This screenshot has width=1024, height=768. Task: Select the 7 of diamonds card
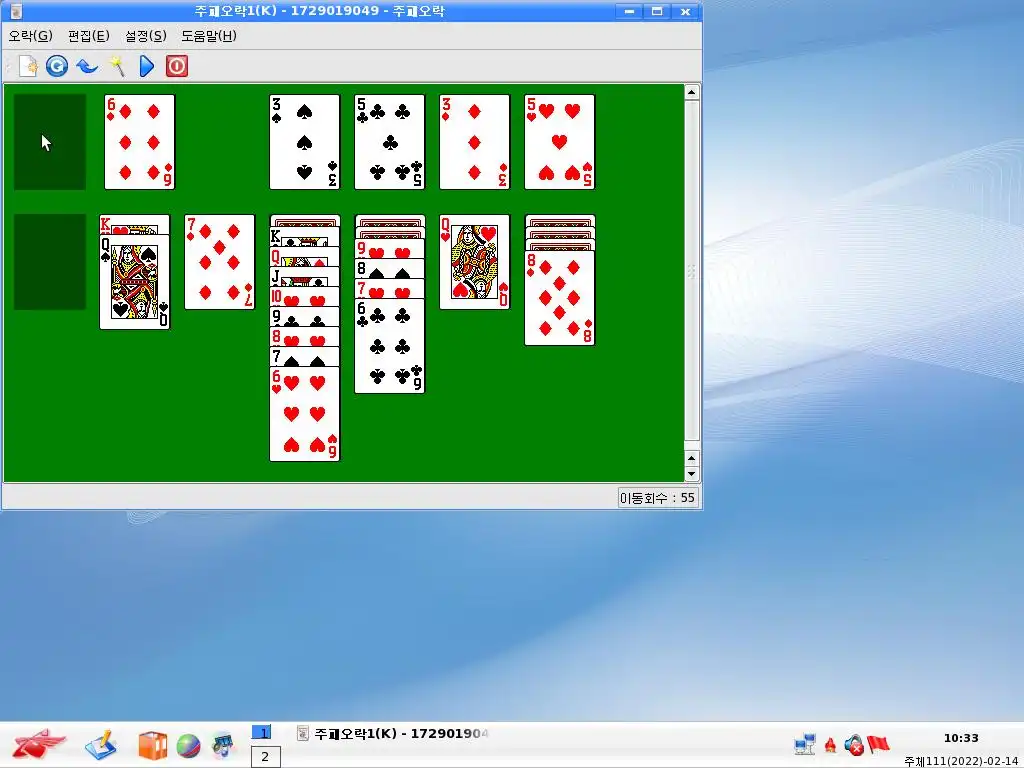(219, 262)
